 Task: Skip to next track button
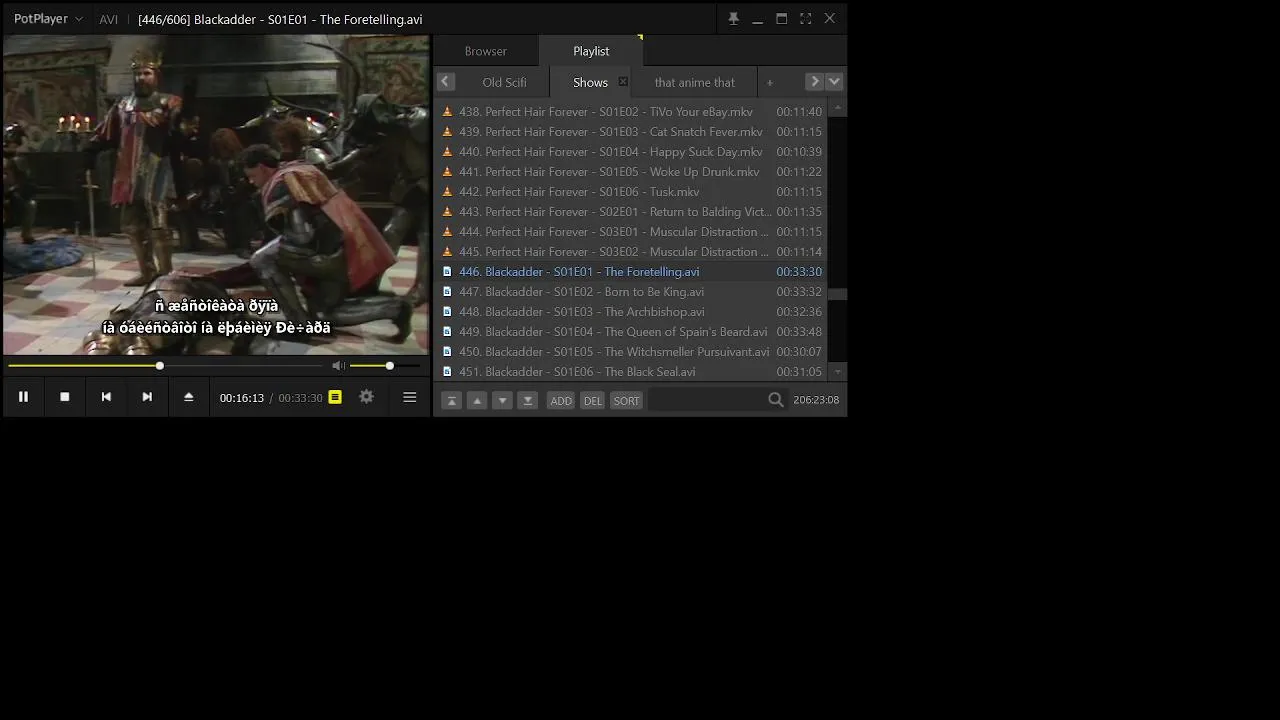147,397
